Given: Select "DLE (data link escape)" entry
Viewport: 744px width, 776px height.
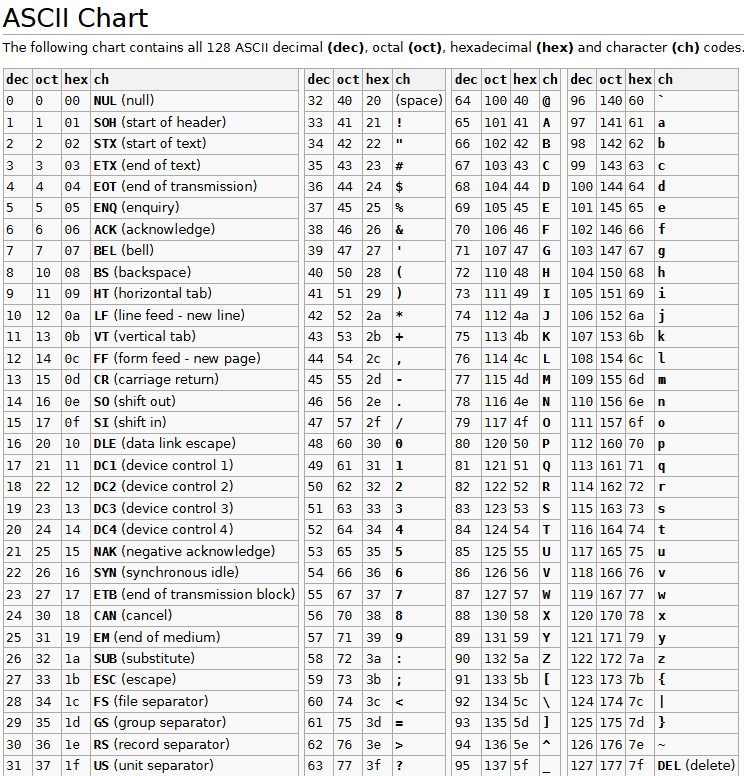Looking at the screenshot, I should pyautogui.click(x=195, y=444).
